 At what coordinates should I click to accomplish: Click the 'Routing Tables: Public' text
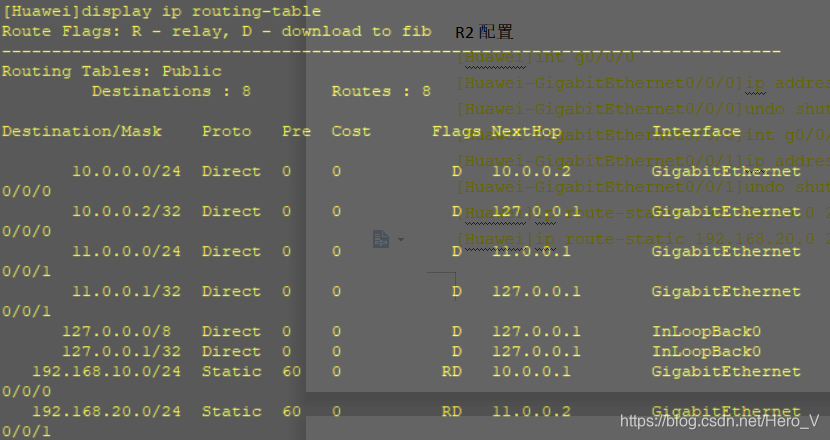coord(112,71)
